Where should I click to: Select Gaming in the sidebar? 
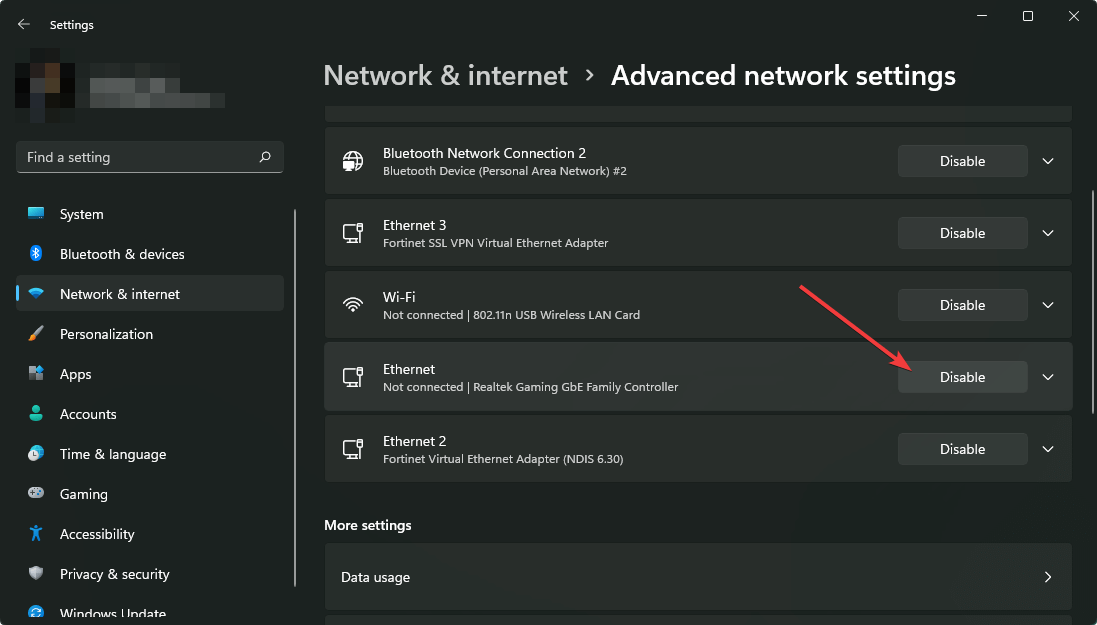point(82,494)
